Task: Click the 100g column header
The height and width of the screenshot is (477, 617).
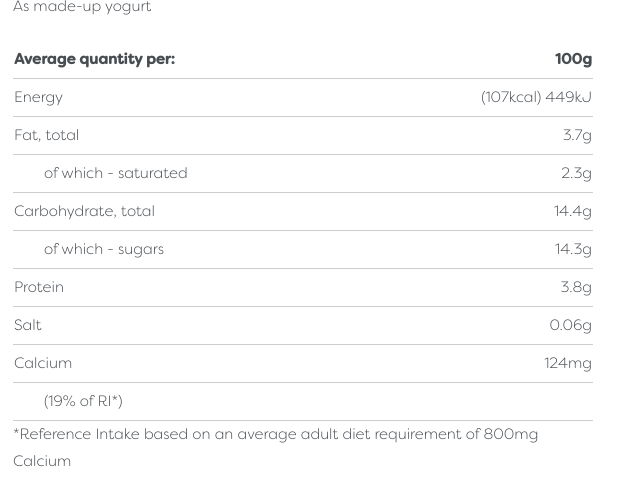Action: [573, 59]
